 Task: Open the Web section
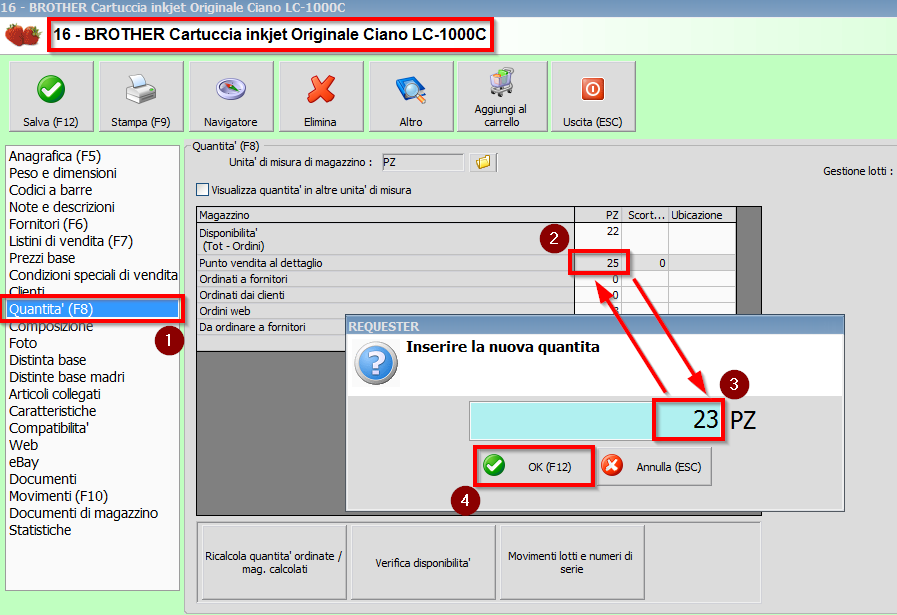(23, 445)
